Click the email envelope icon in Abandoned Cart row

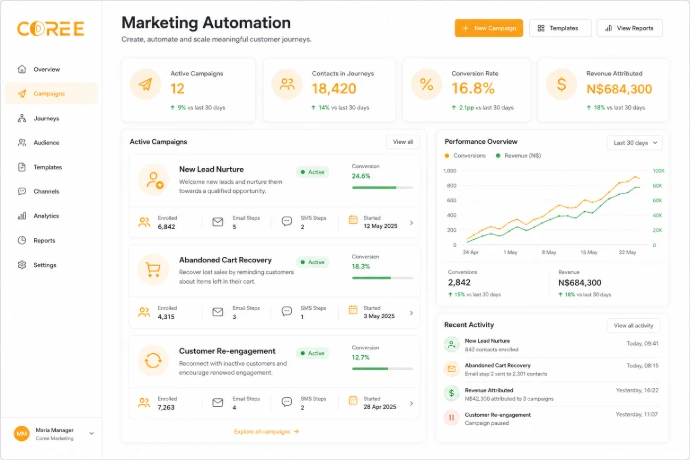click(217, 312)
